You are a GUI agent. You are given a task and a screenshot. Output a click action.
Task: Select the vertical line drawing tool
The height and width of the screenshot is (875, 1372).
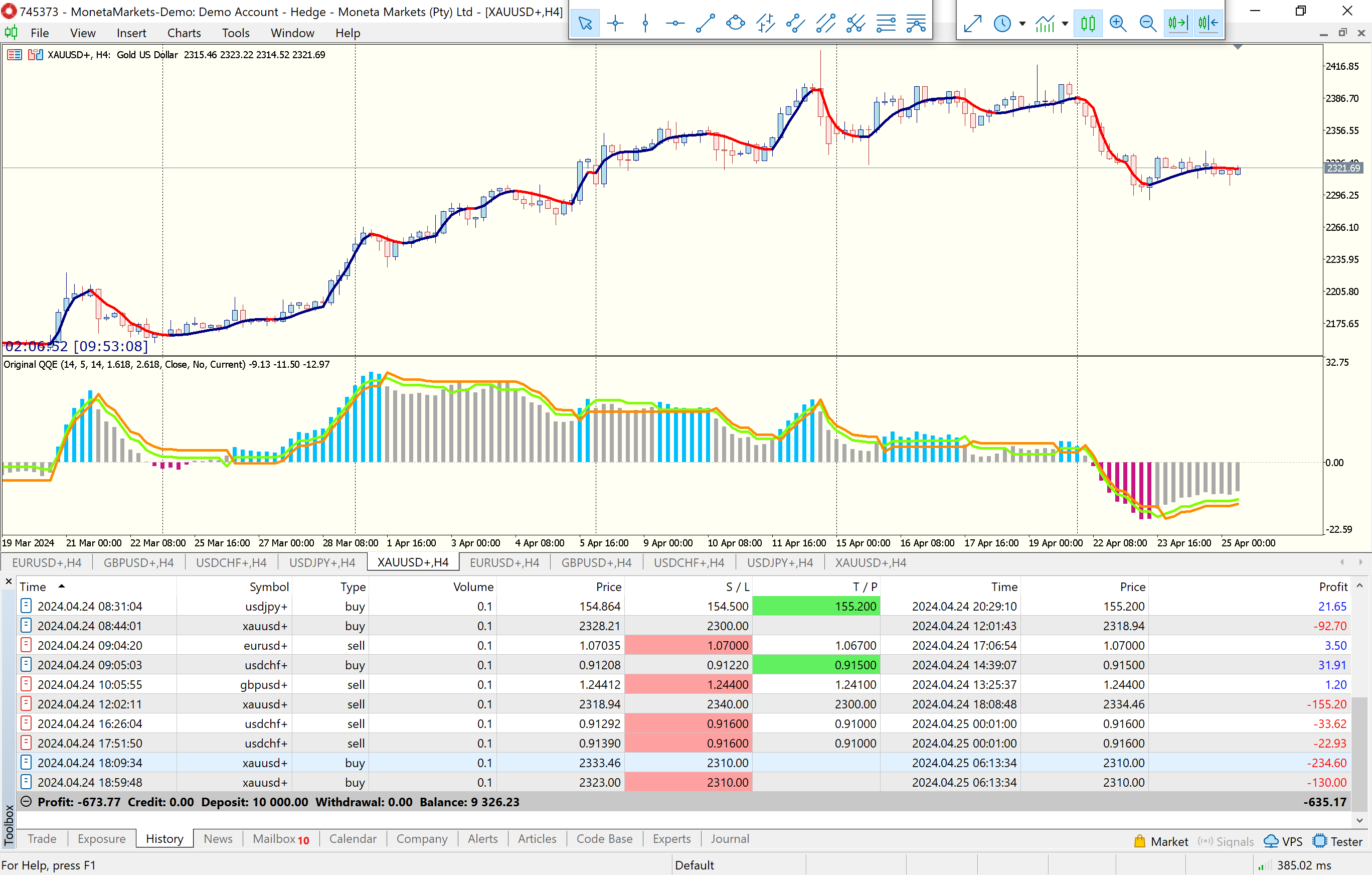pos(645,24)
